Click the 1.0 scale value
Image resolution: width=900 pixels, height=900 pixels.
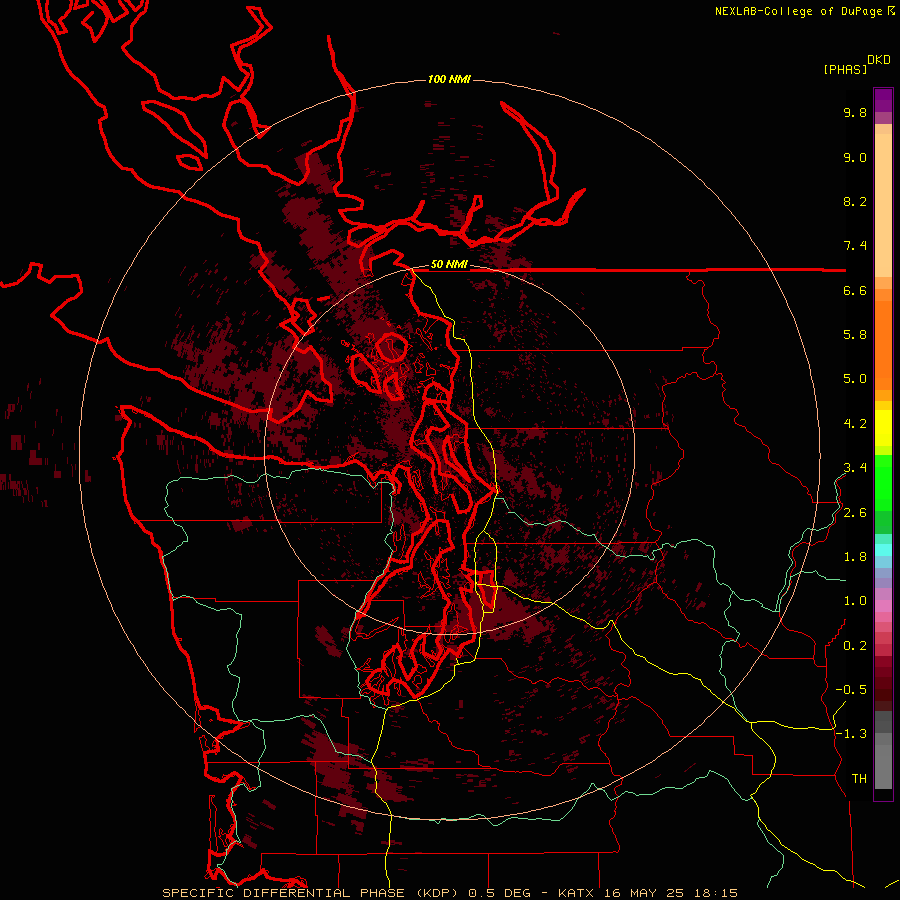[855, 601]
